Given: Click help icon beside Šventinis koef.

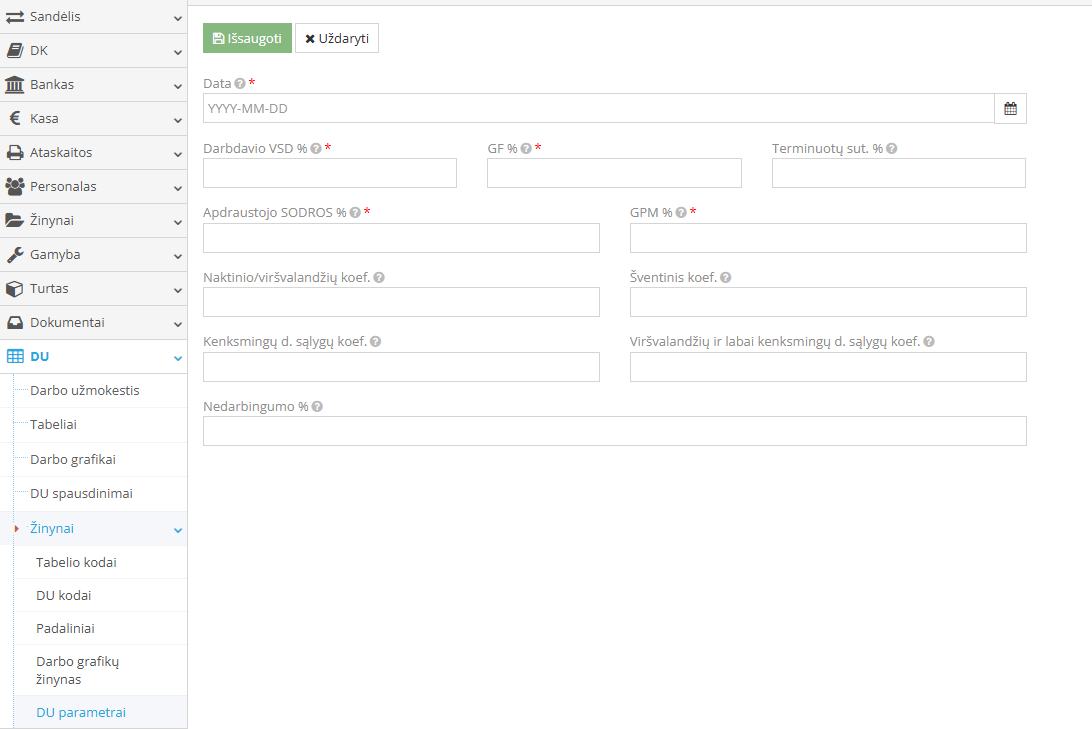Looking at the screenshot, I should coord(726,277).
